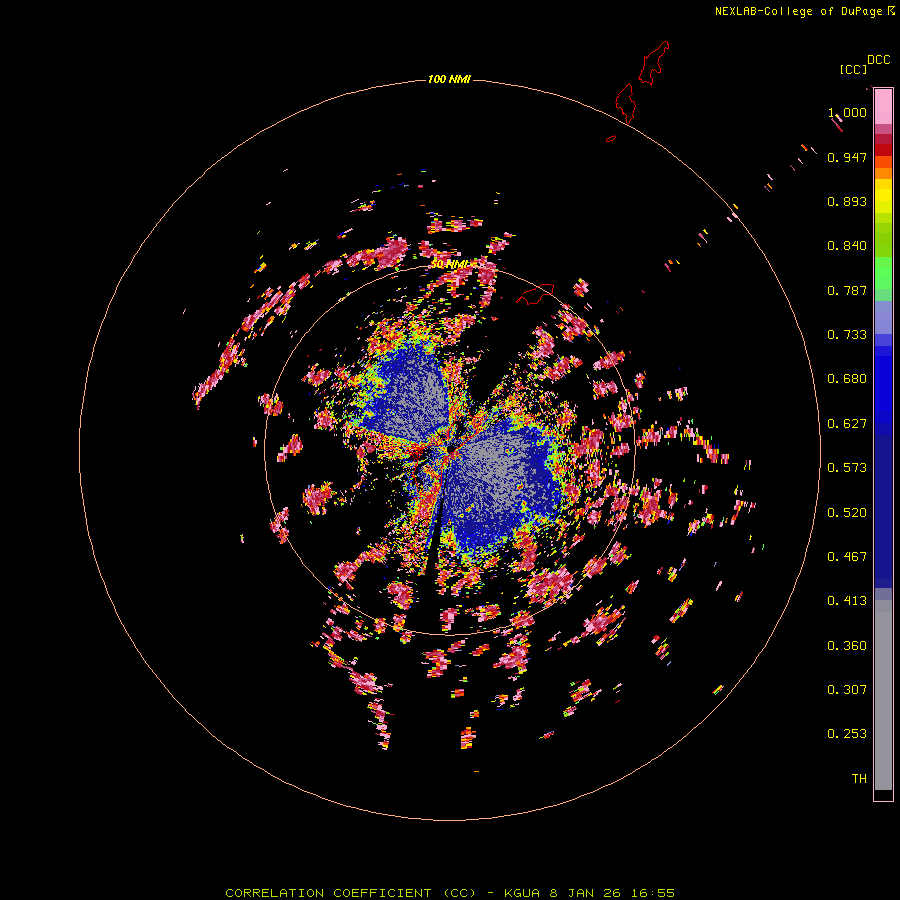Click the radar site center point
The image size is (900, 900).
(449, 449)
